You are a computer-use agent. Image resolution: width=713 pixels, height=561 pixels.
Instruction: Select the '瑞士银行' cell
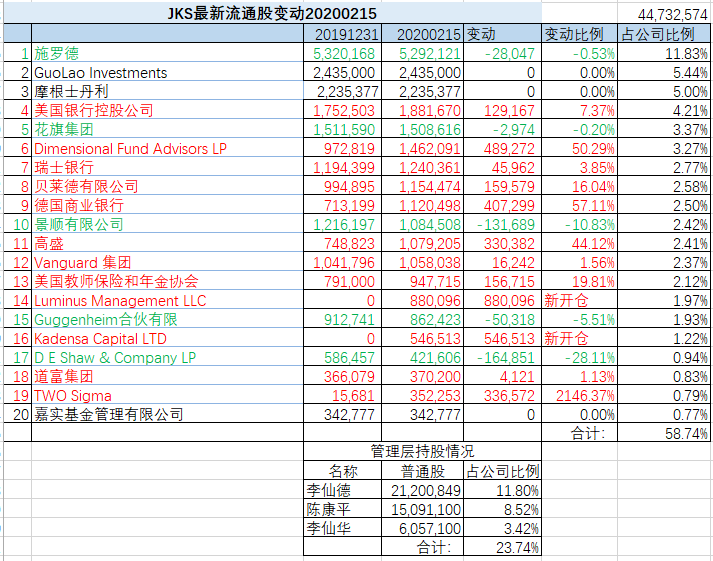pos(167,167)
